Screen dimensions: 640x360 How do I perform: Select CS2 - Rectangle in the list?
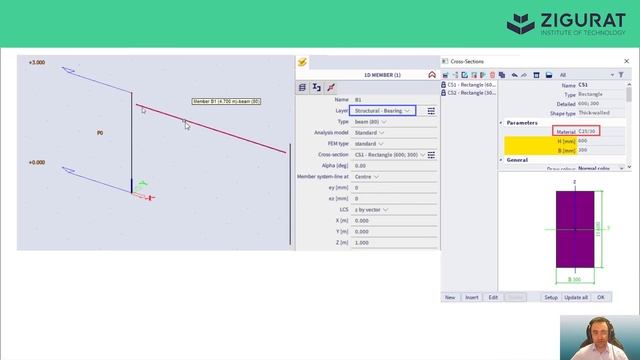pyautogui.click(x=469, y=93)
